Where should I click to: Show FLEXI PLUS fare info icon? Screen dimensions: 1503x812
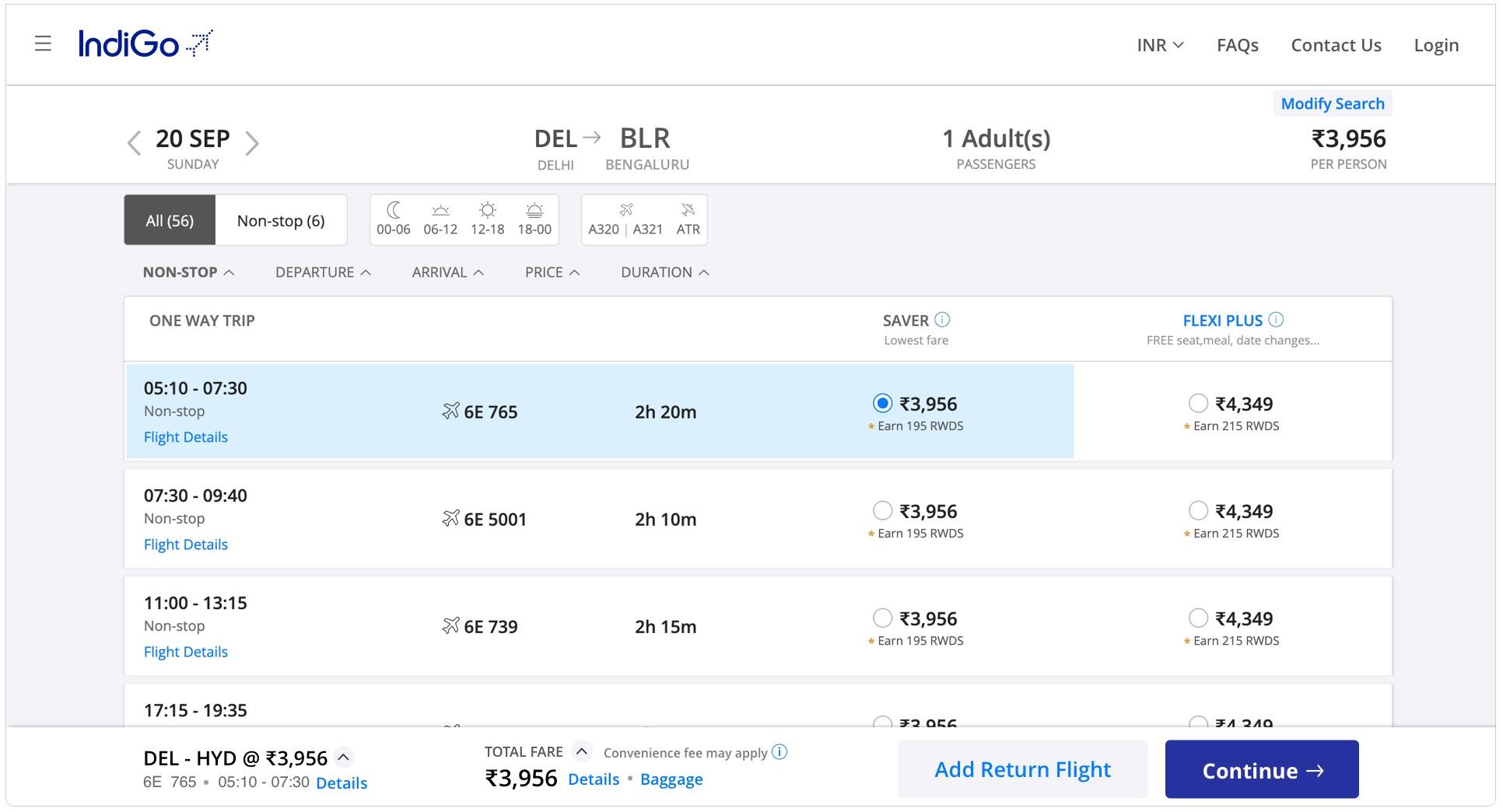pyautogui.click(x=1276, y=320)
